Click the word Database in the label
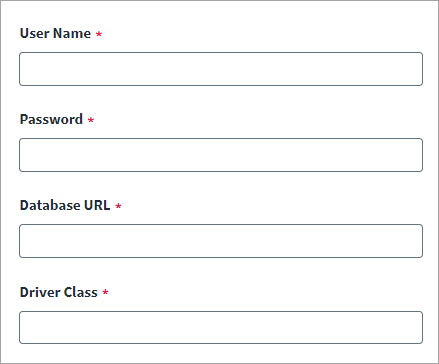 [x=50, y=205]
